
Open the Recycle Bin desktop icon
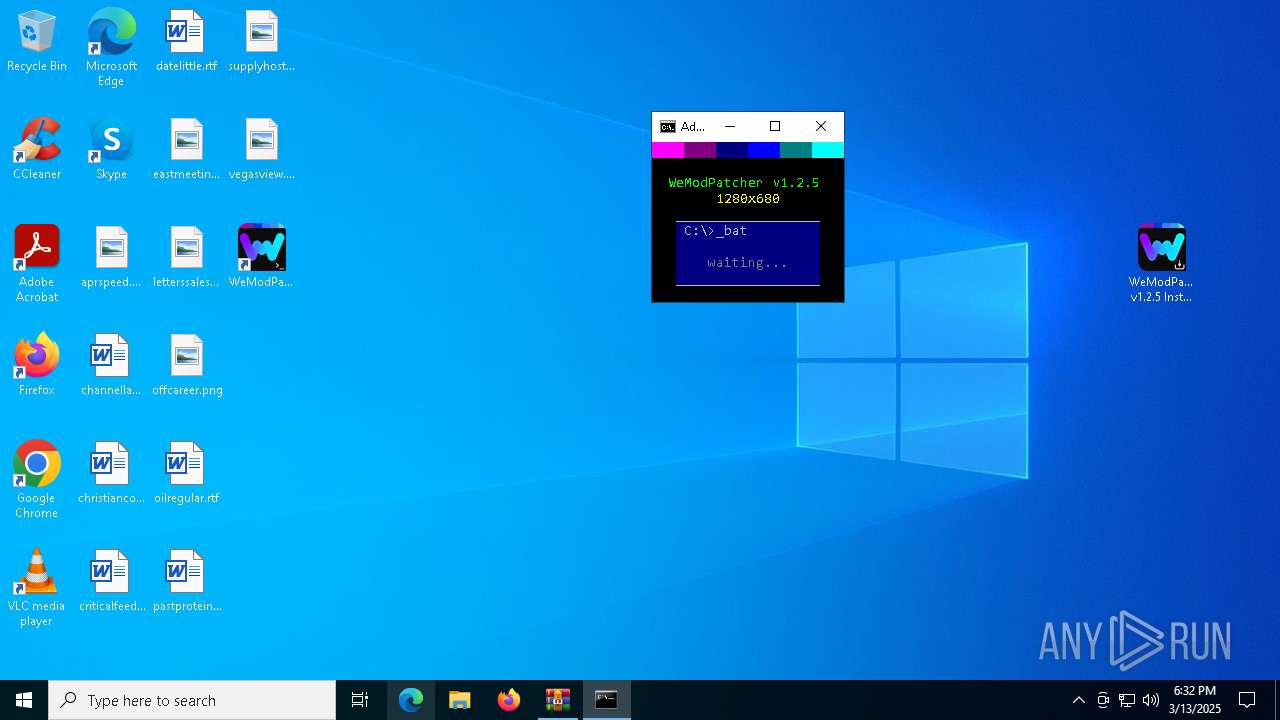(x=37, y=42)
